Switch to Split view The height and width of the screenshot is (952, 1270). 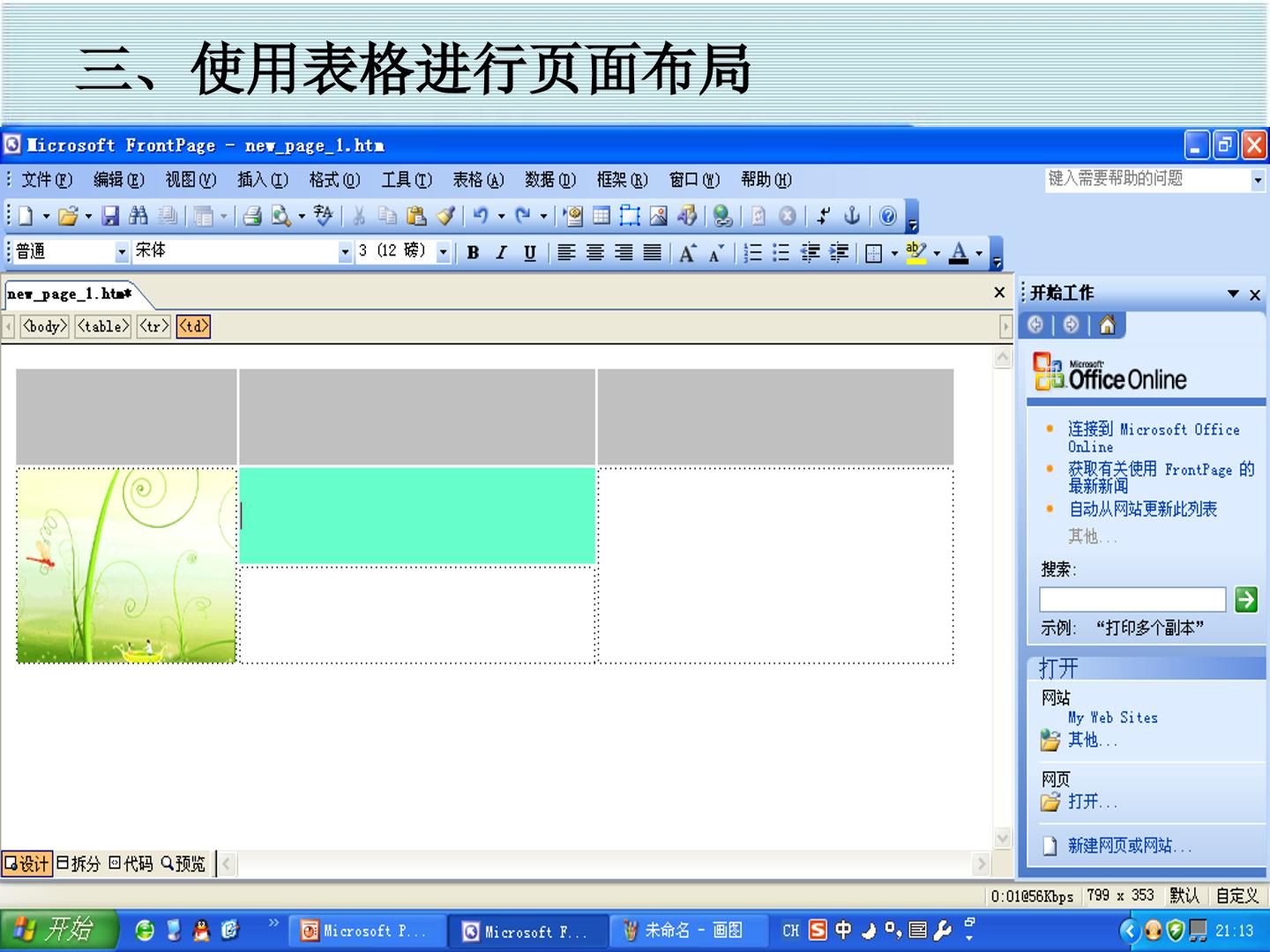tap(78, 864)
